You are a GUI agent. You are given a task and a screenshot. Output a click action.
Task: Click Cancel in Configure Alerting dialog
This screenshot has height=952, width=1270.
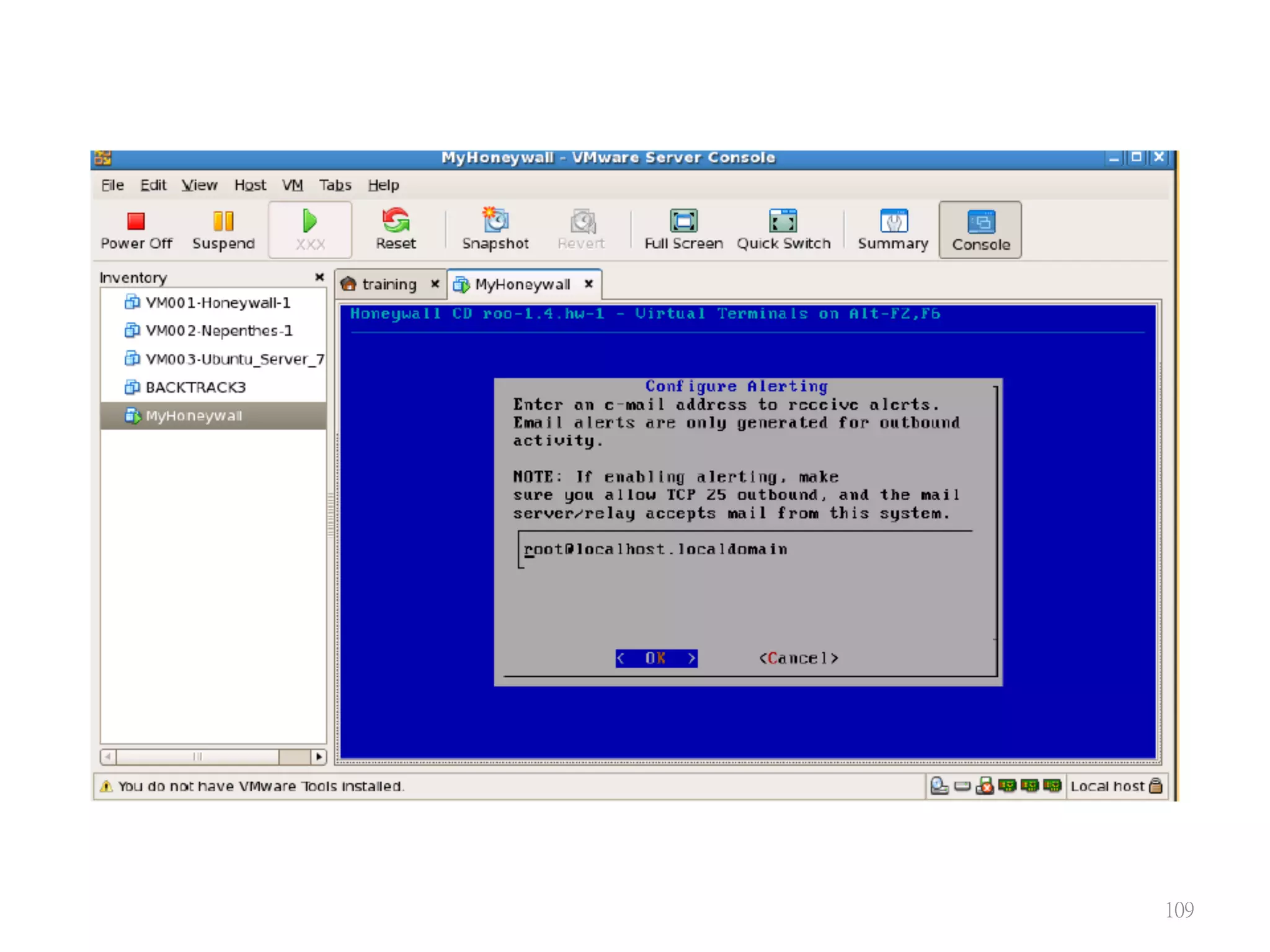[798, 658]
